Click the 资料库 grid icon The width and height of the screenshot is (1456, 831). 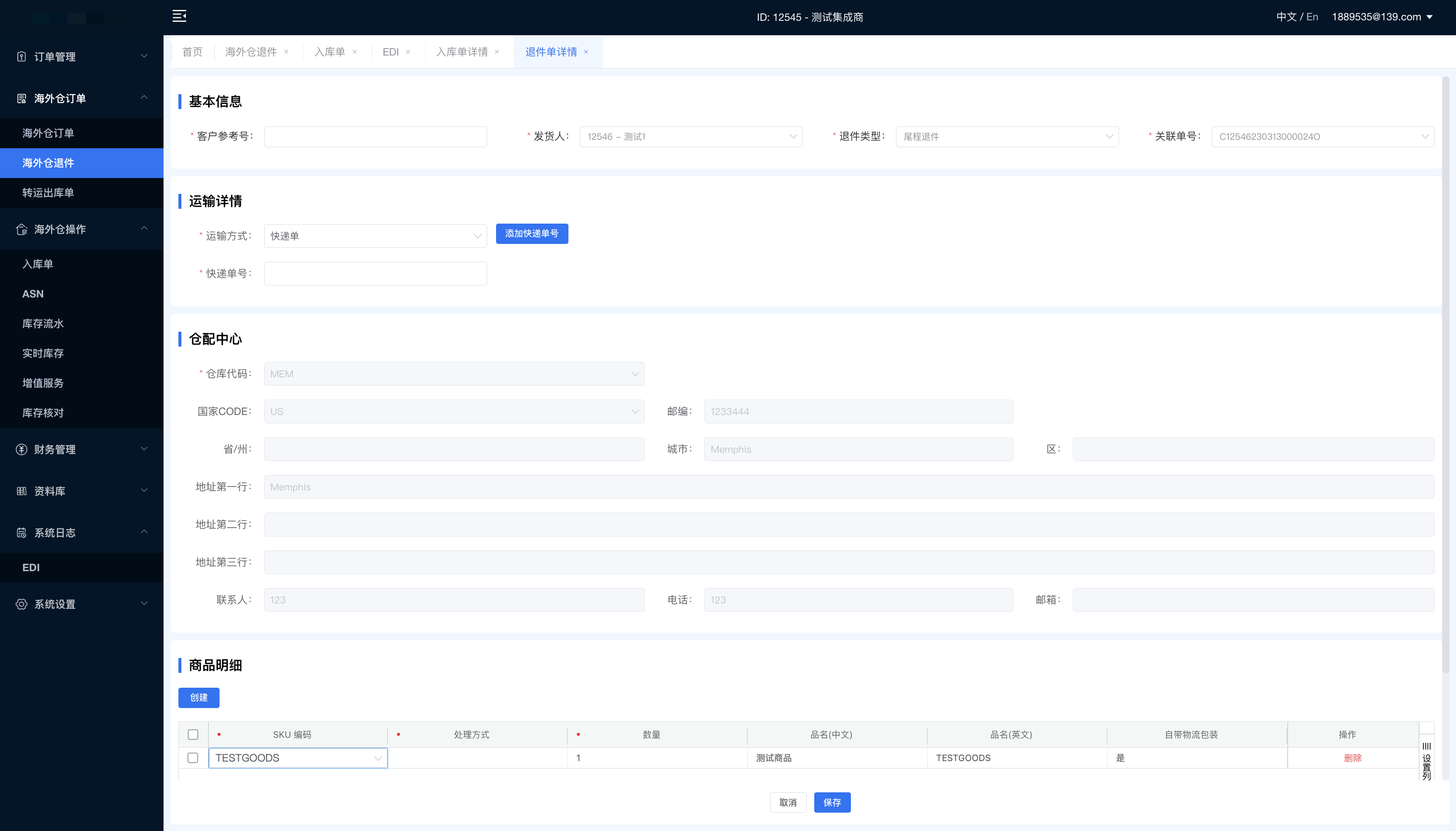click(x=22, y=491)
